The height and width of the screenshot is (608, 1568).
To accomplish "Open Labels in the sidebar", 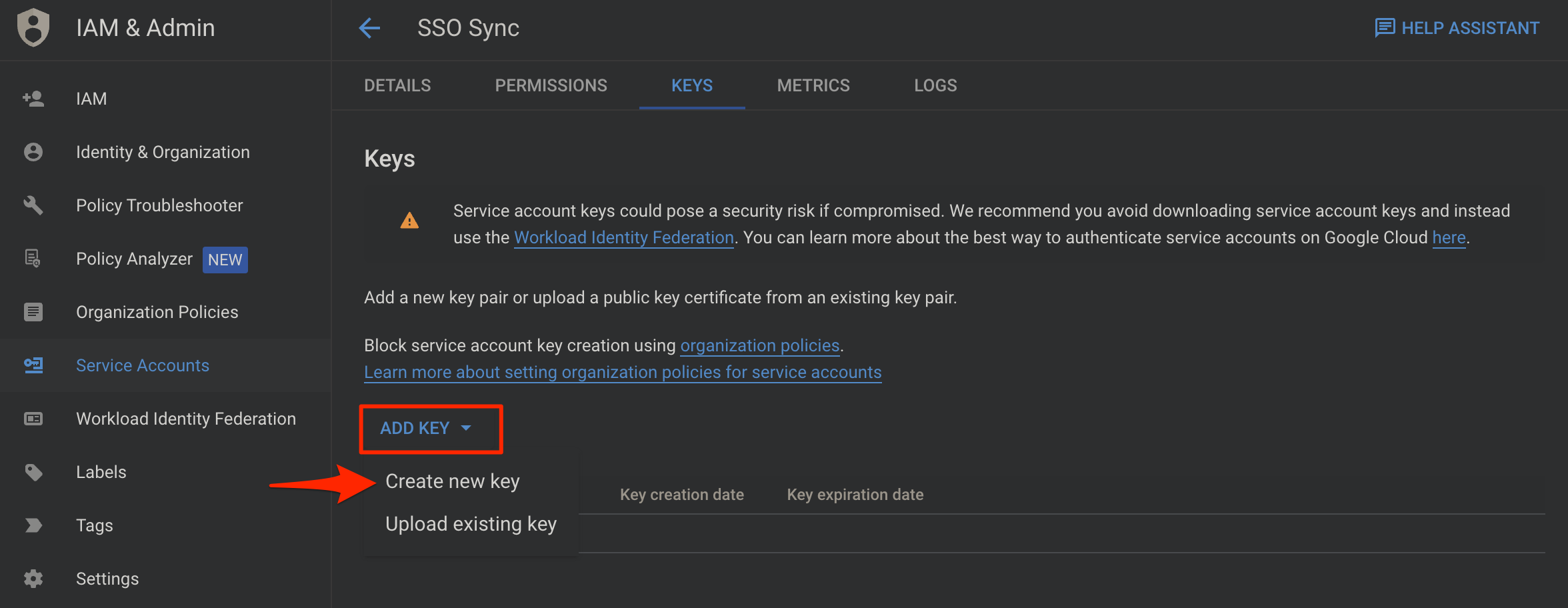I will 101,472.
